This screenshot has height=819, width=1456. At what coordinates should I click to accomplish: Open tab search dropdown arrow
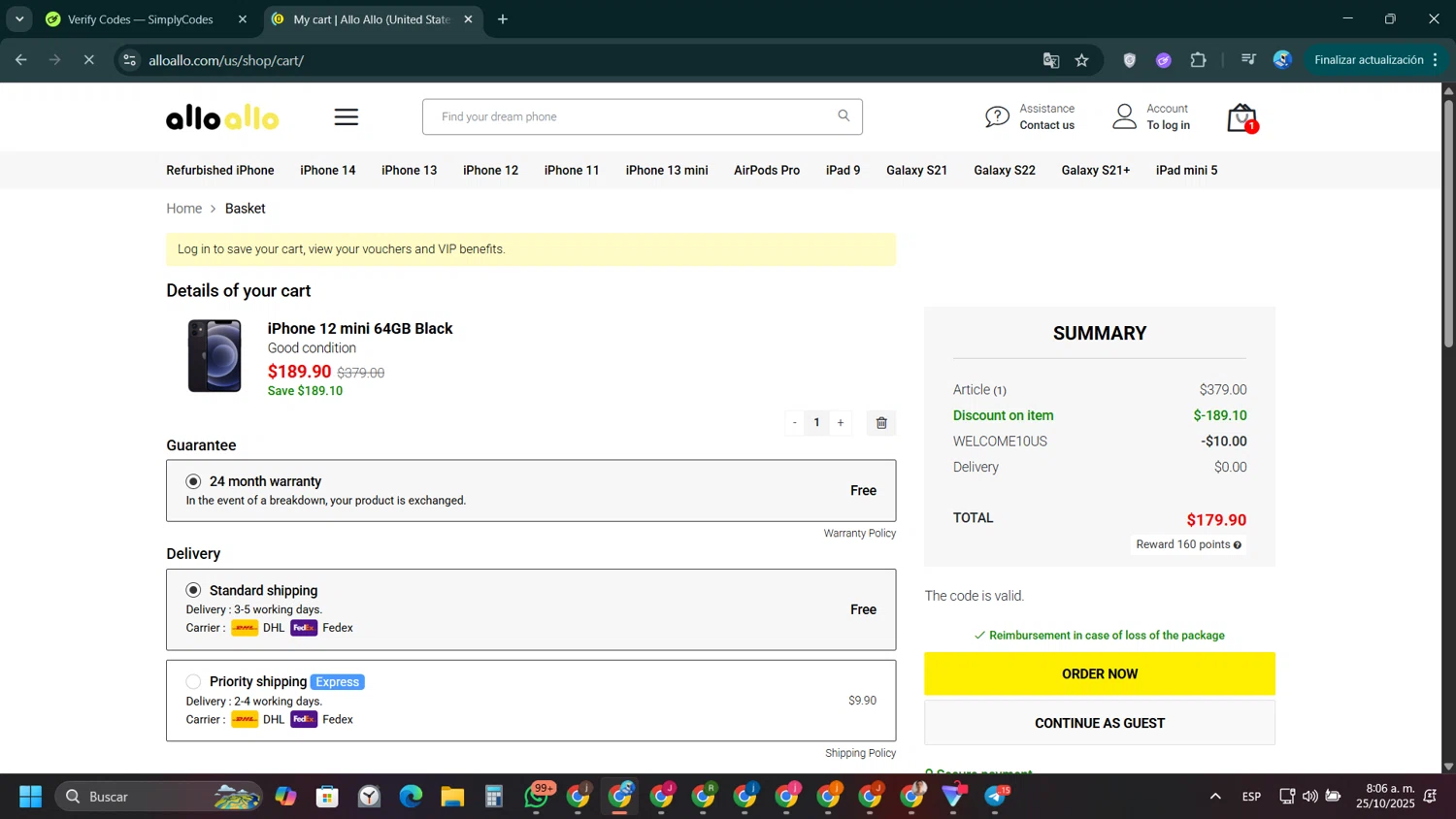coord(19,19)
